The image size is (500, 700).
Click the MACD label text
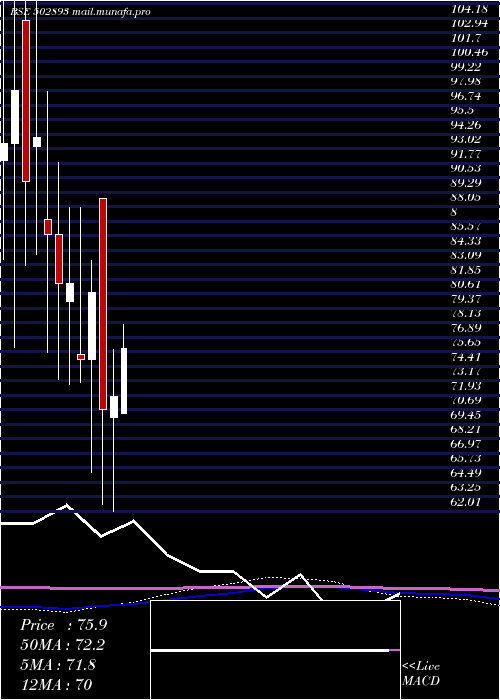point(421,682)
